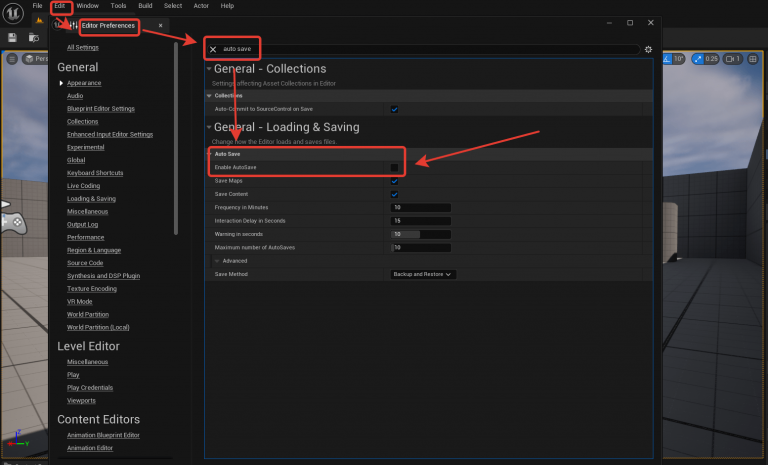Uncheck the Save Maps checkbox
Image resolution: width=768 pixels, height=465 pixels.
[395, 181]
